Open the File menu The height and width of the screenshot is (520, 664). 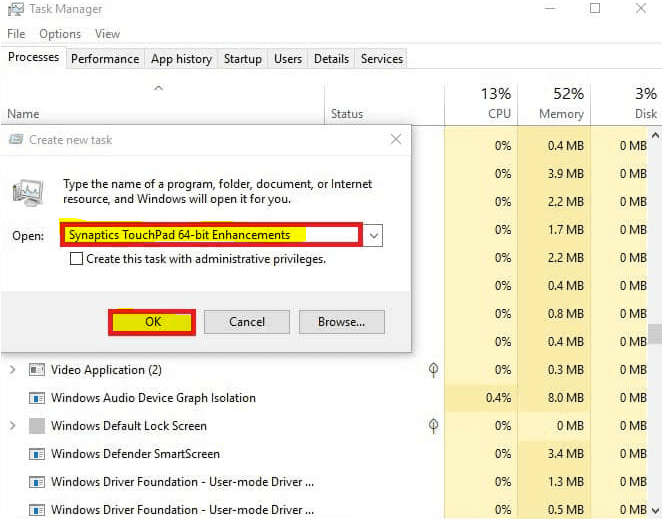(16, 34)
